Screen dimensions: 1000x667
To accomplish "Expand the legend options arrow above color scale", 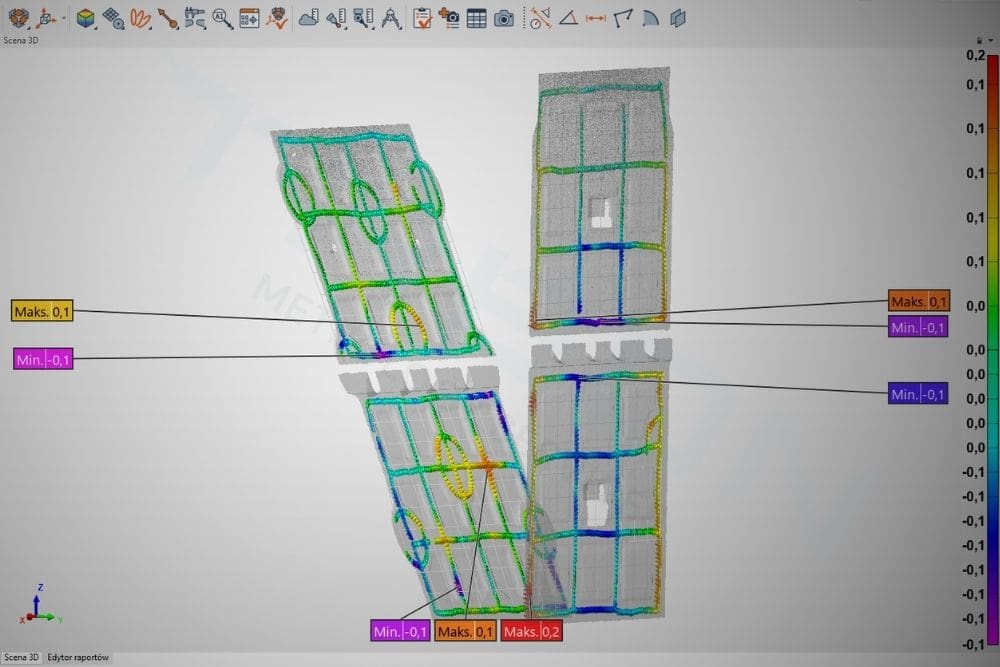I will [990, 40].
